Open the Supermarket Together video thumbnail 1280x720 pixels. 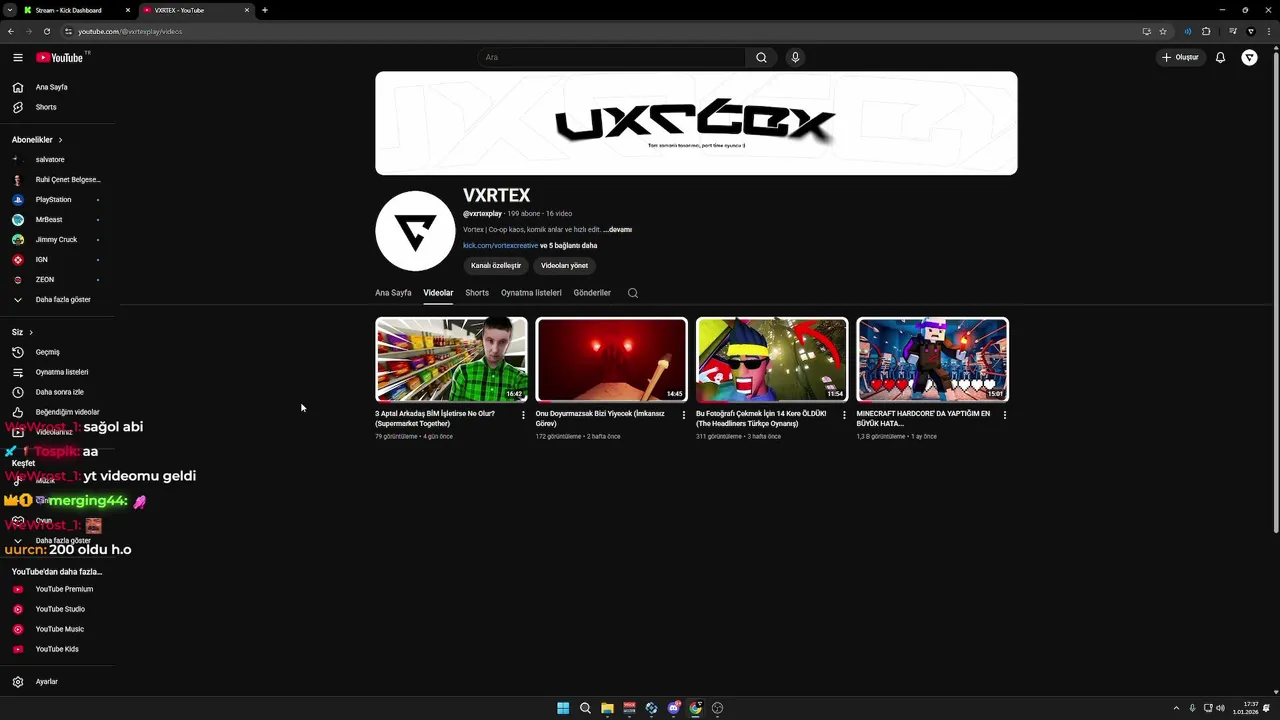[x=451, y=360]
